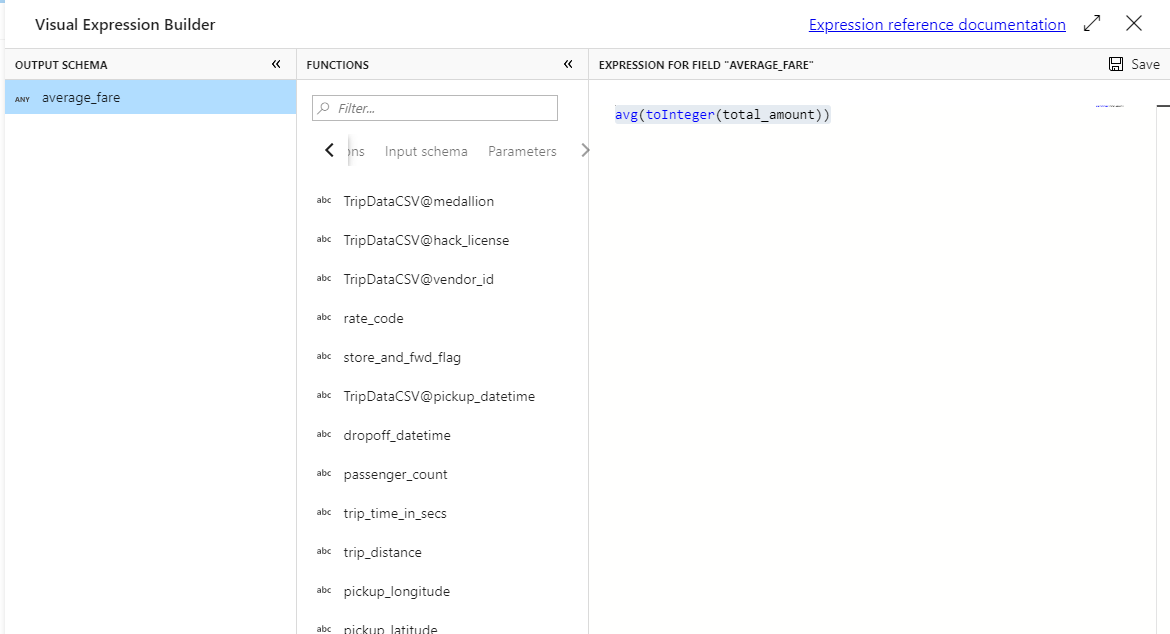This screenshot has width=1170, height=634.
Task: Collapse the Functions panel
Action: pyautogui.click(x=567, y=63)
